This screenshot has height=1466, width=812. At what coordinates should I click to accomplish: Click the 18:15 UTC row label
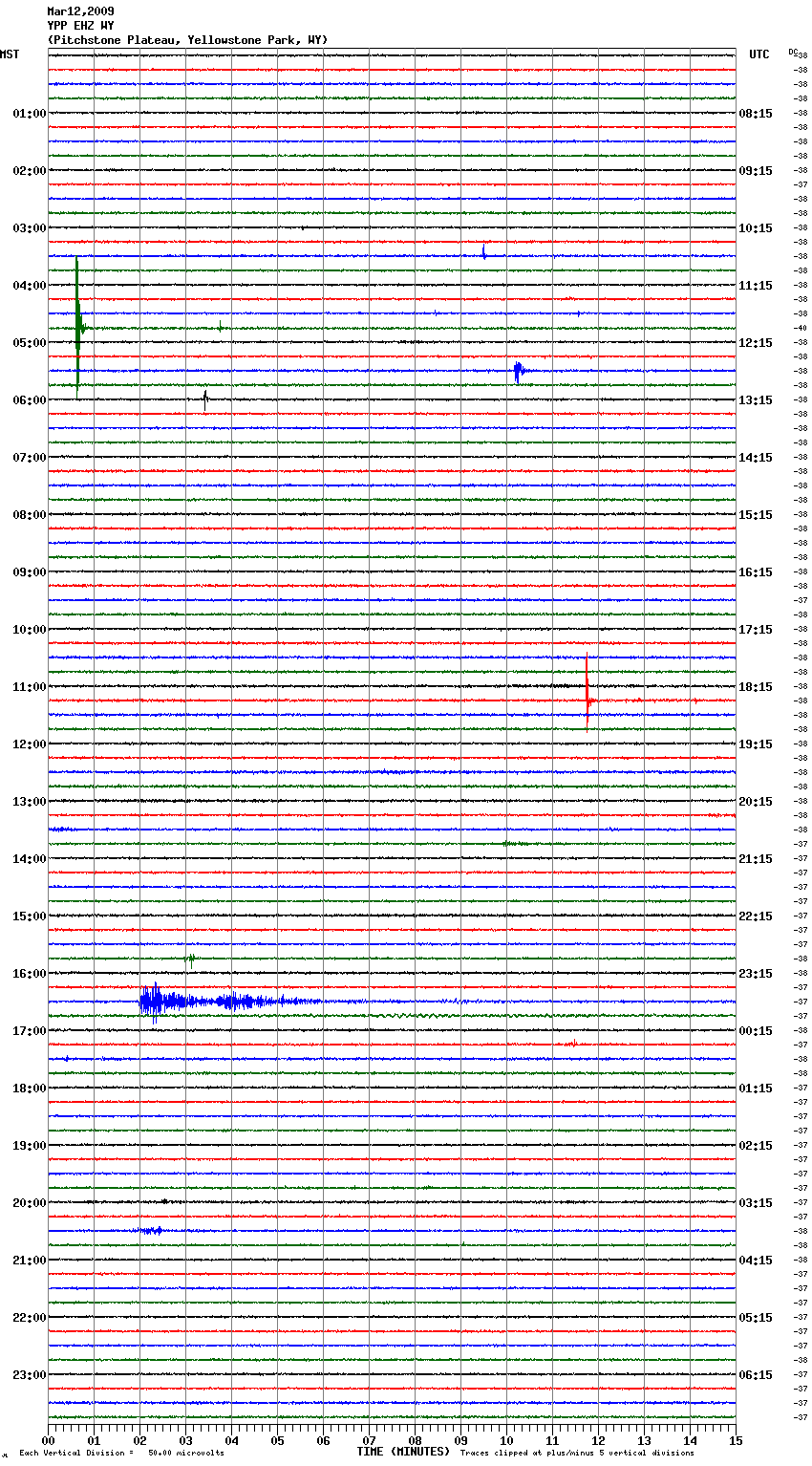pos(756,687)
